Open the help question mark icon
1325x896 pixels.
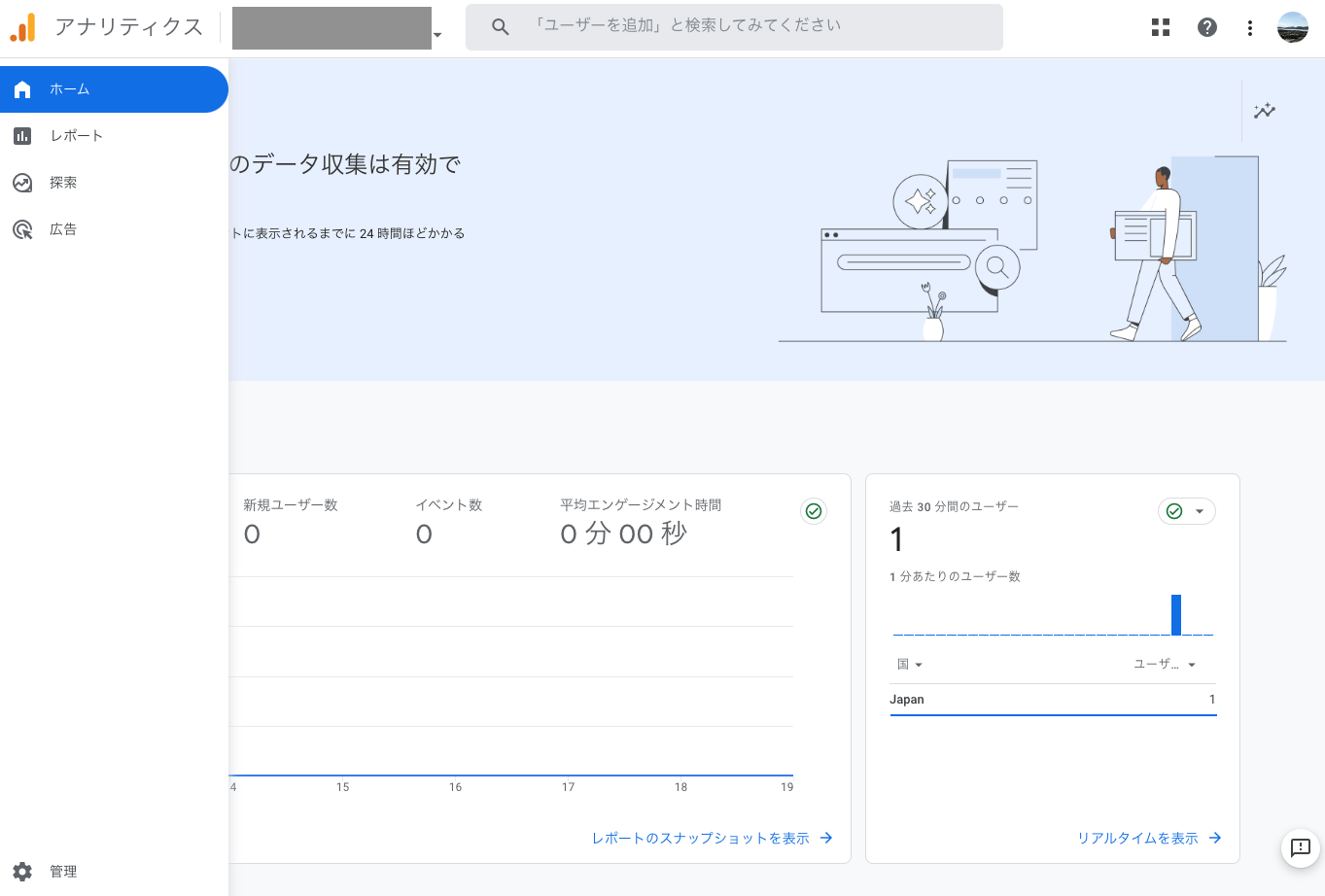1207,27
